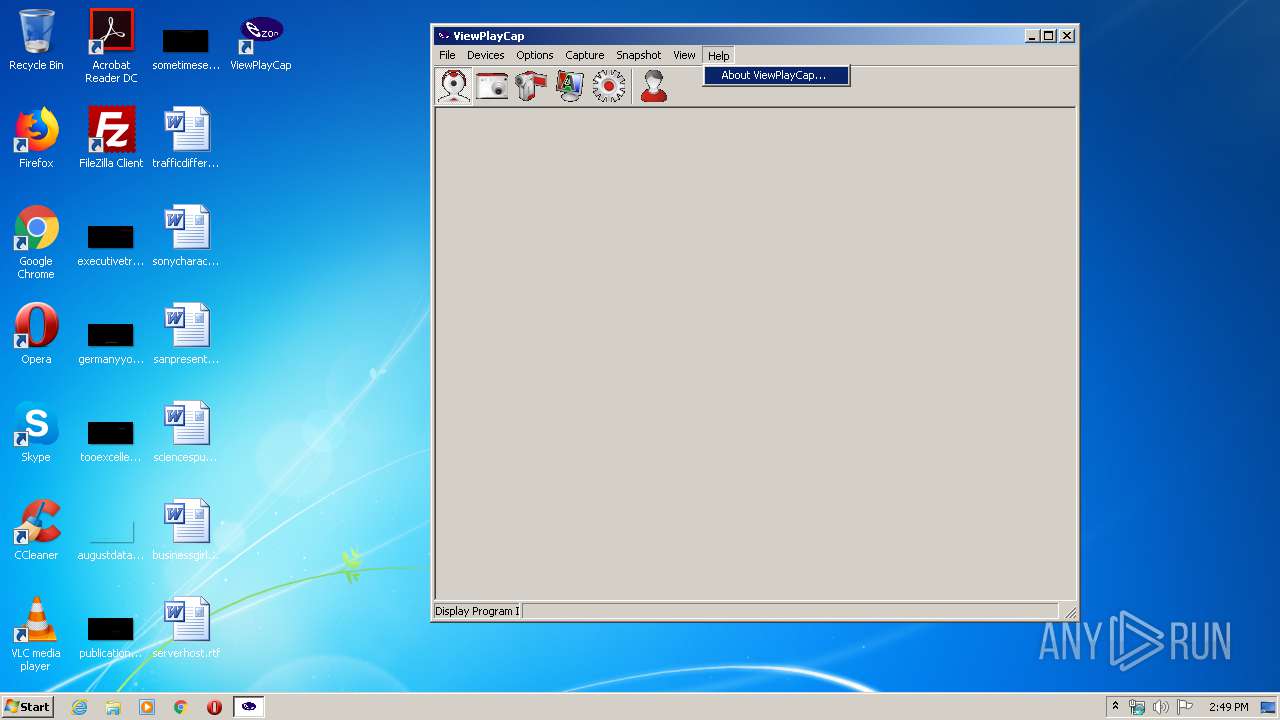Click the red-shirt user toolbar icon
Image resolution: width=1280 pixels, height=720 pixels.
[654, 86]
